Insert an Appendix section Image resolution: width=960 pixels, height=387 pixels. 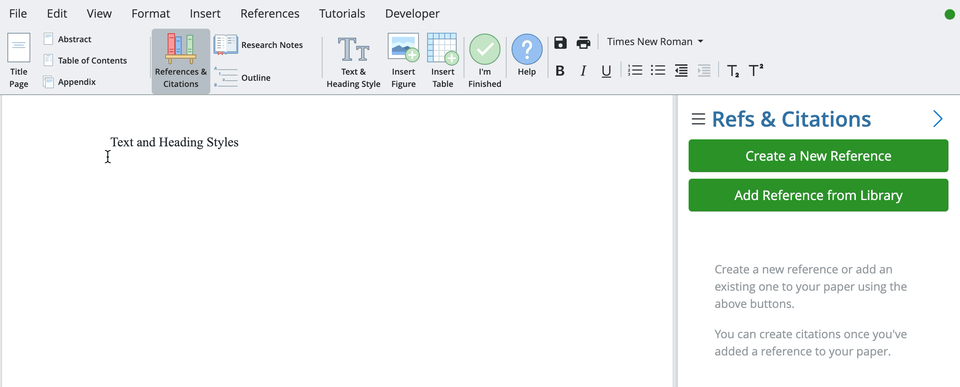69,81
